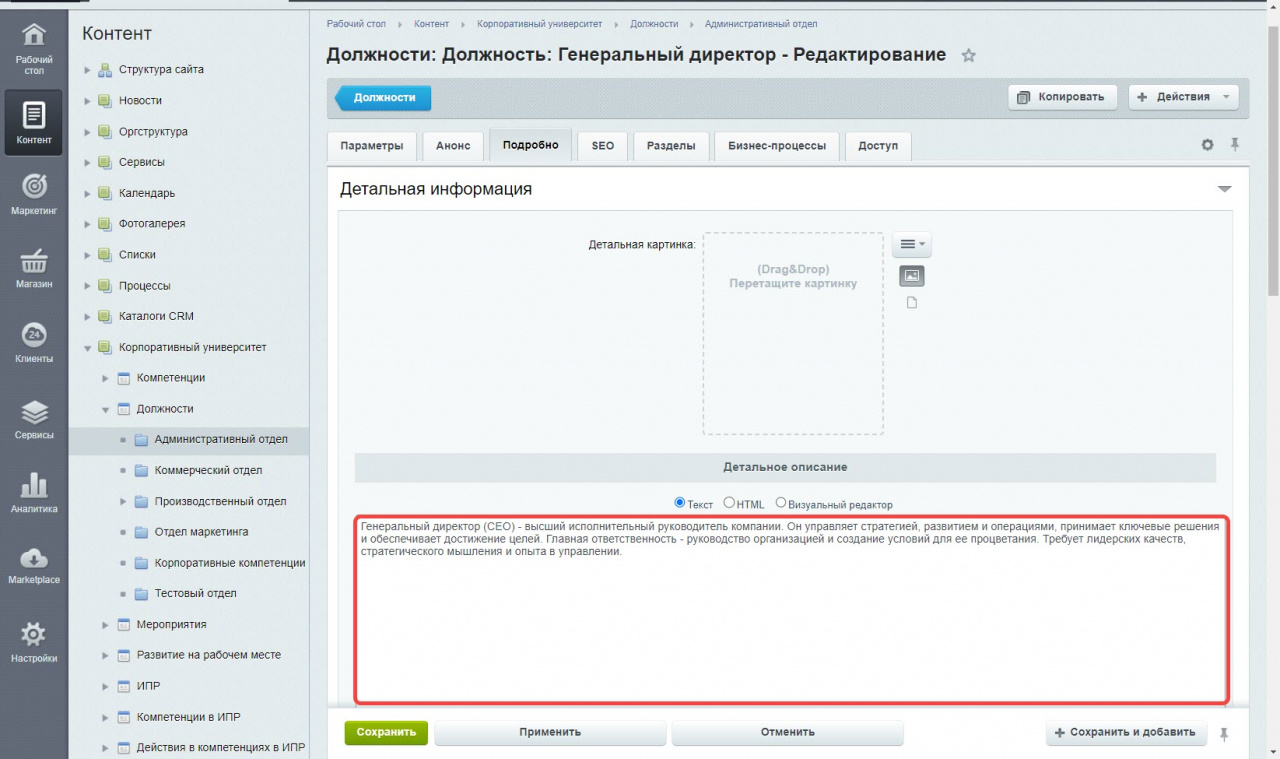The height and width of the screenshot is (759, 1280).
Task: Select file from structure icon below image icon
Action: click(911, 303)
